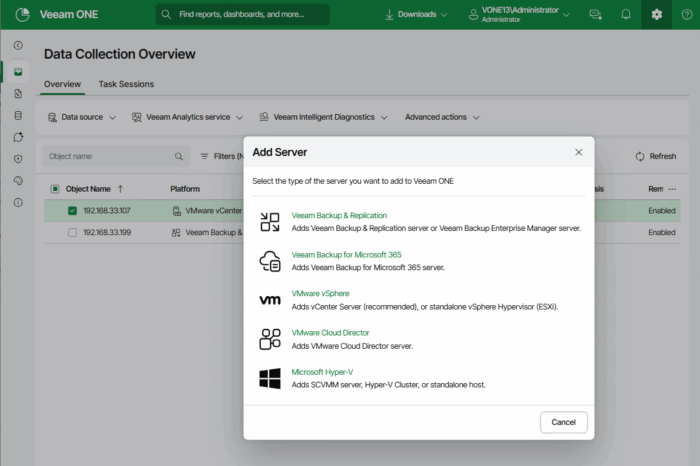Click the Veeam Backup & Replication icon

pos(270,222)
